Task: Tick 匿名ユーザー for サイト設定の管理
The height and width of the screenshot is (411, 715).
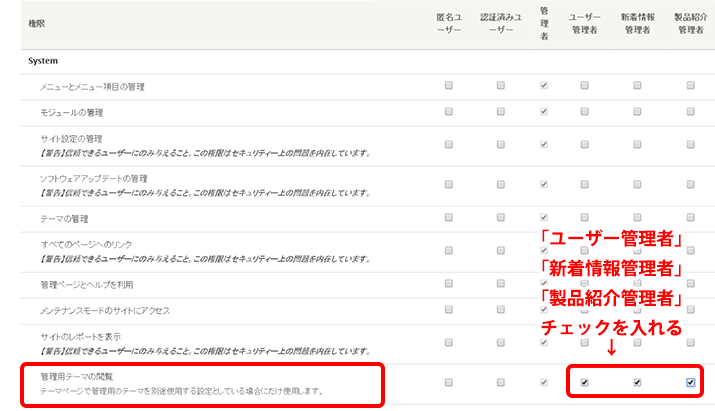Action: click(449, 145)
